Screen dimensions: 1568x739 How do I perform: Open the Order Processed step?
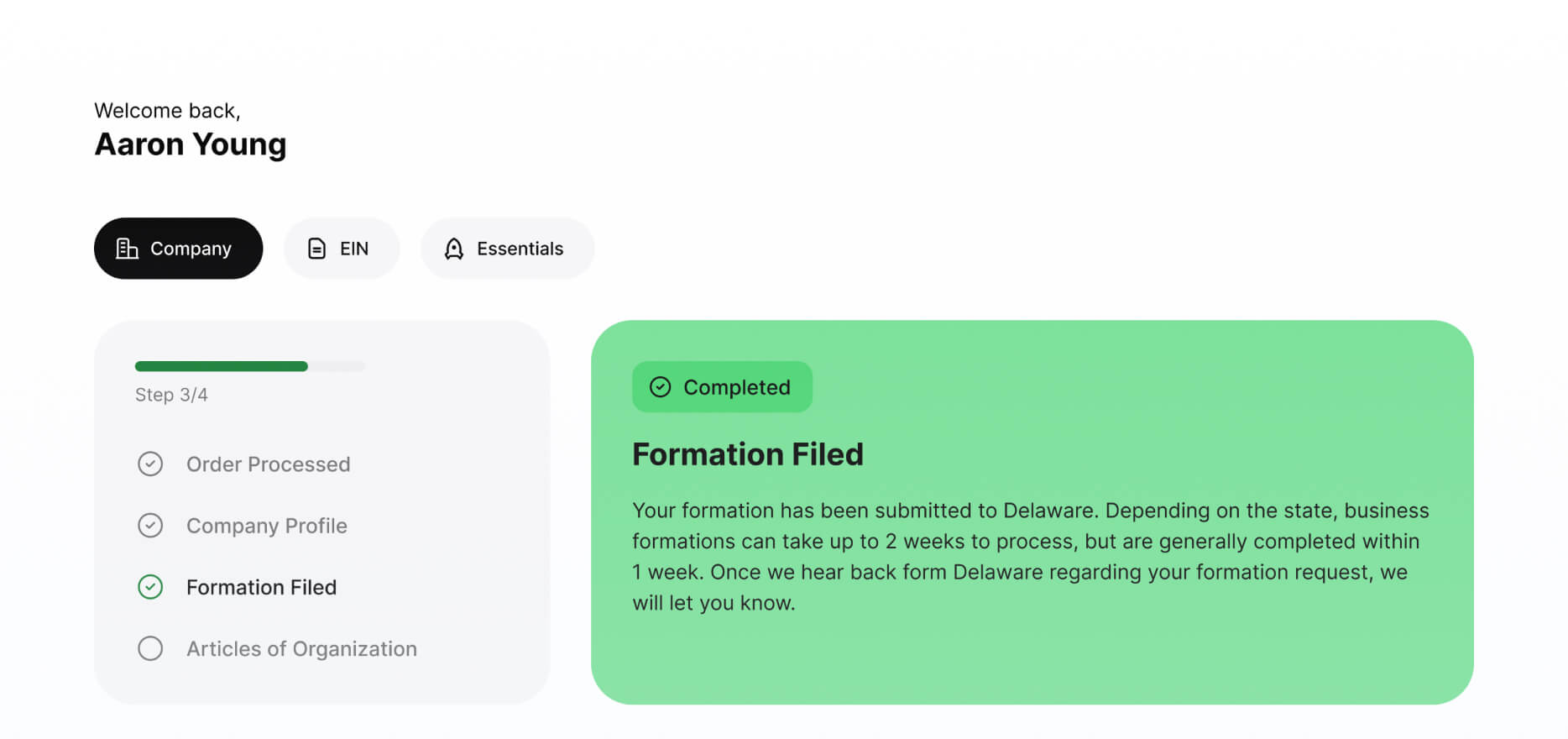click(269, 464)
